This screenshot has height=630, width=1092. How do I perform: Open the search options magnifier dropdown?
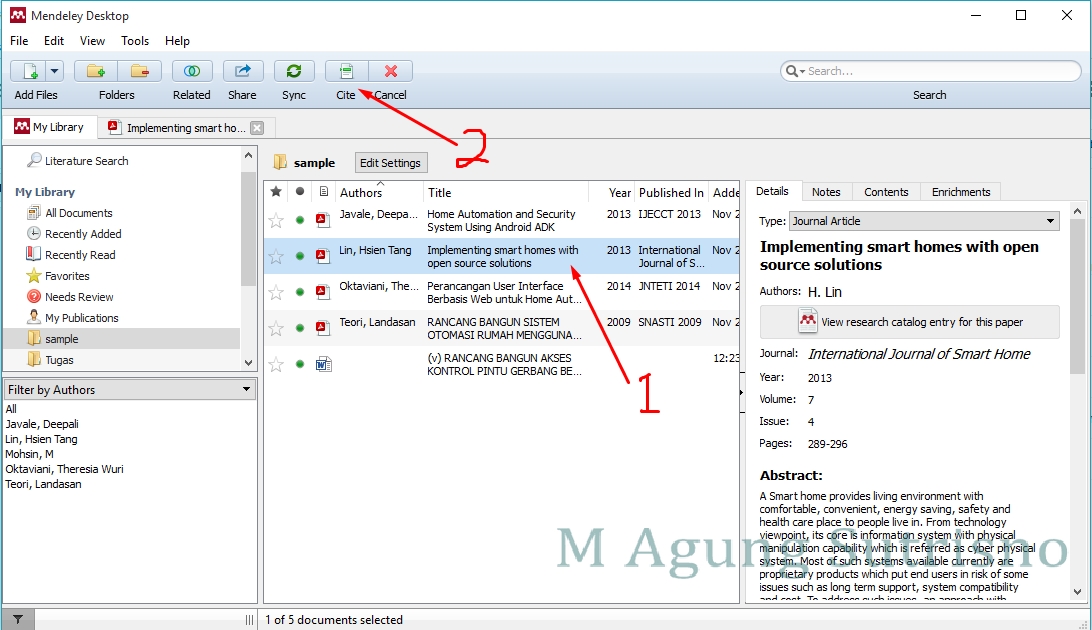(795, 71)
